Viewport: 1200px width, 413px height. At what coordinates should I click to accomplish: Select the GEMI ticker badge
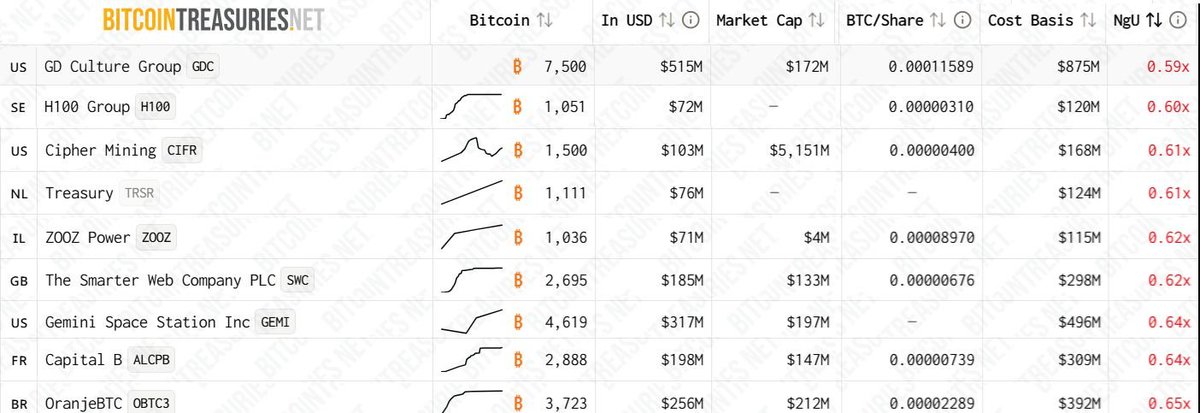click(x=276, y=323)
